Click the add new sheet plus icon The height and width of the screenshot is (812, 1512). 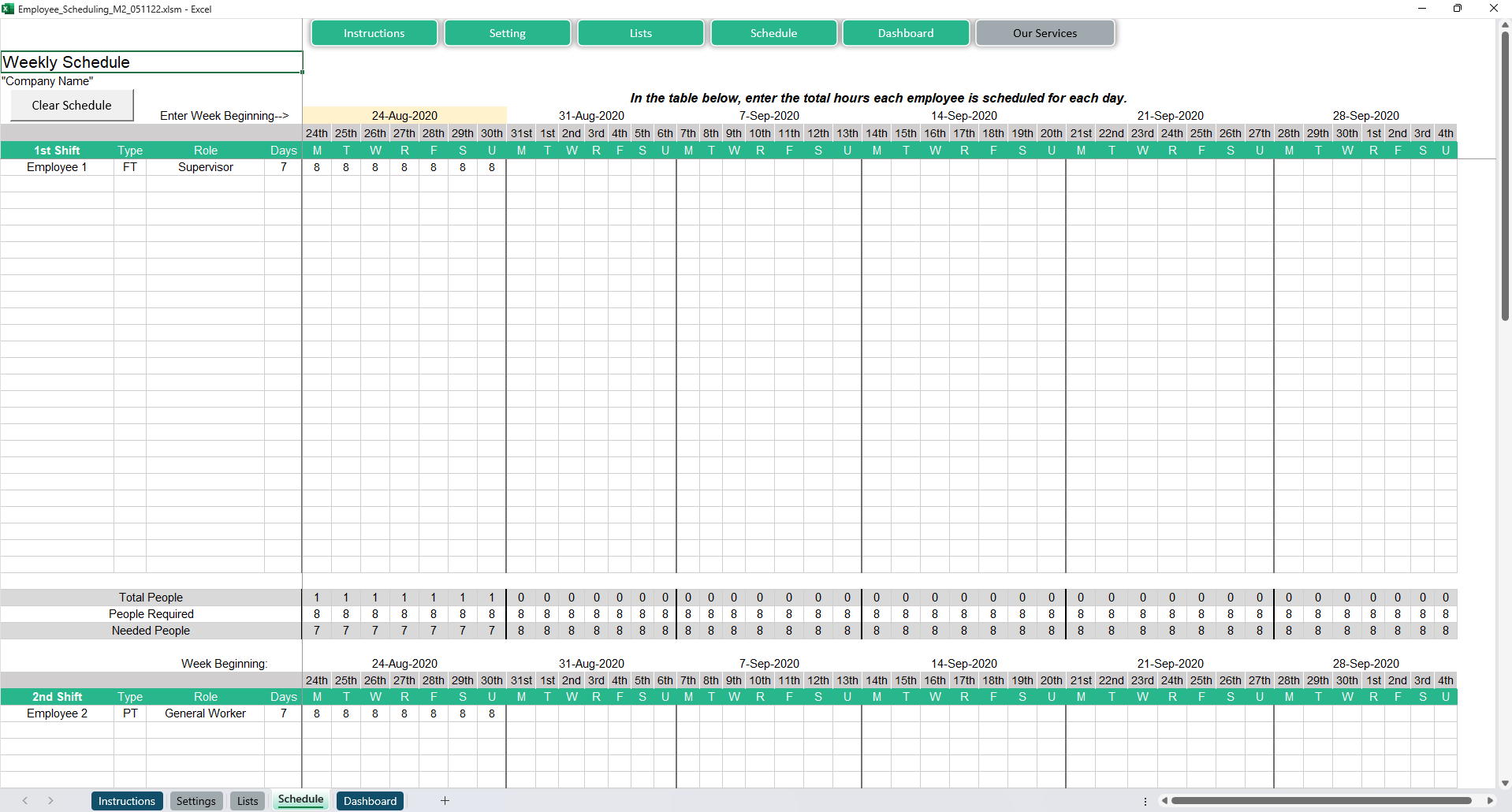click(445, 801)
